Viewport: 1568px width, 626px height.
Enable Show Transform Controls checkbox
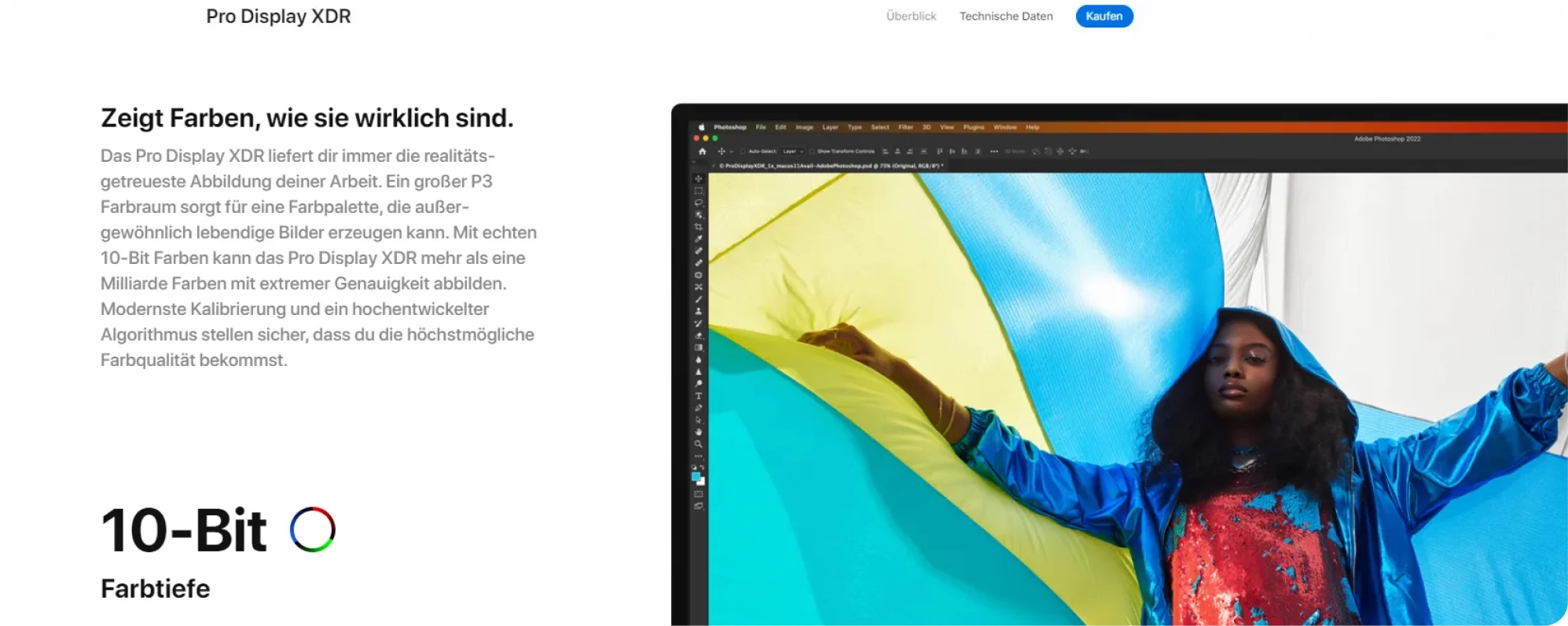click(x=812, y=151)
